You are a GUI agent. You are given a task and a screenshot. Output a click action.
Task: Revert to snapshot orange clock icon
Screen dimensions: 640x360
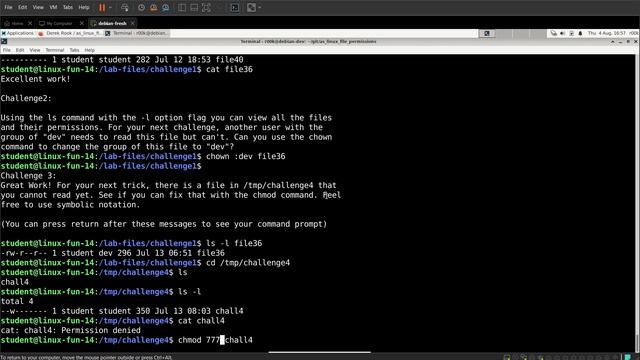tap(153, 7)
